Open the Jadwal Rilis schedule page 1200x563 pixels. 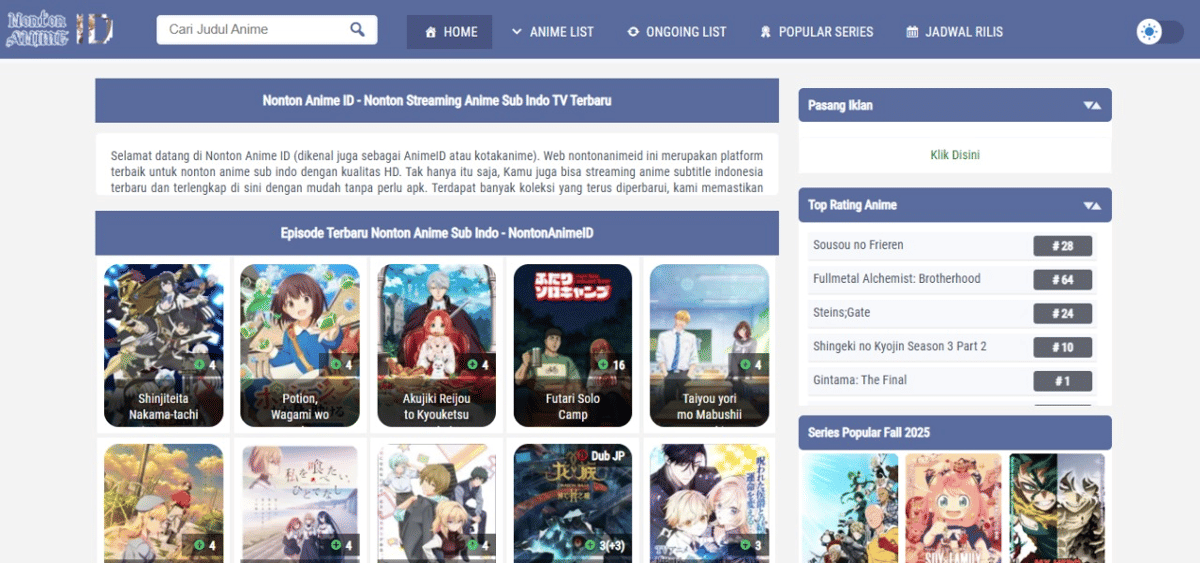point(954,32)
